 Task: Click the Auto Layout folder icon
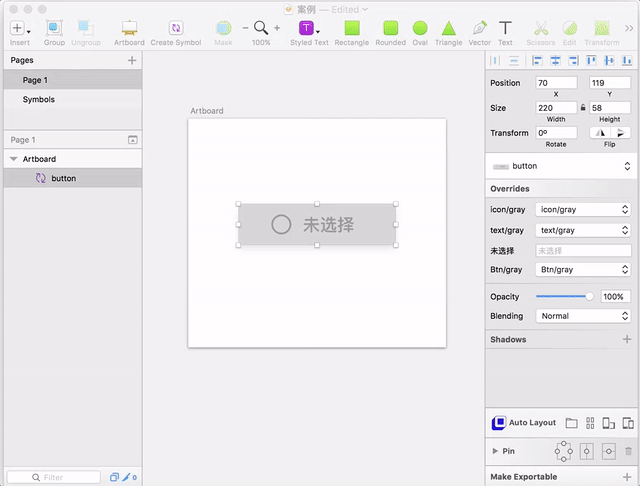571,423
